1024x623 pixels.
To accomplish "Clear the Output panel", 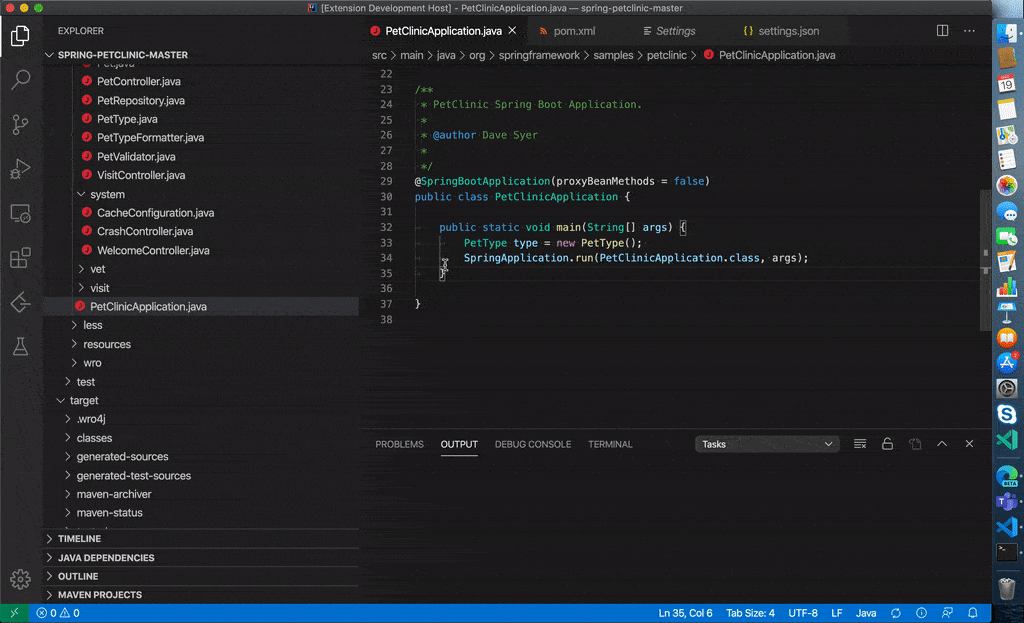I will 860,444.
